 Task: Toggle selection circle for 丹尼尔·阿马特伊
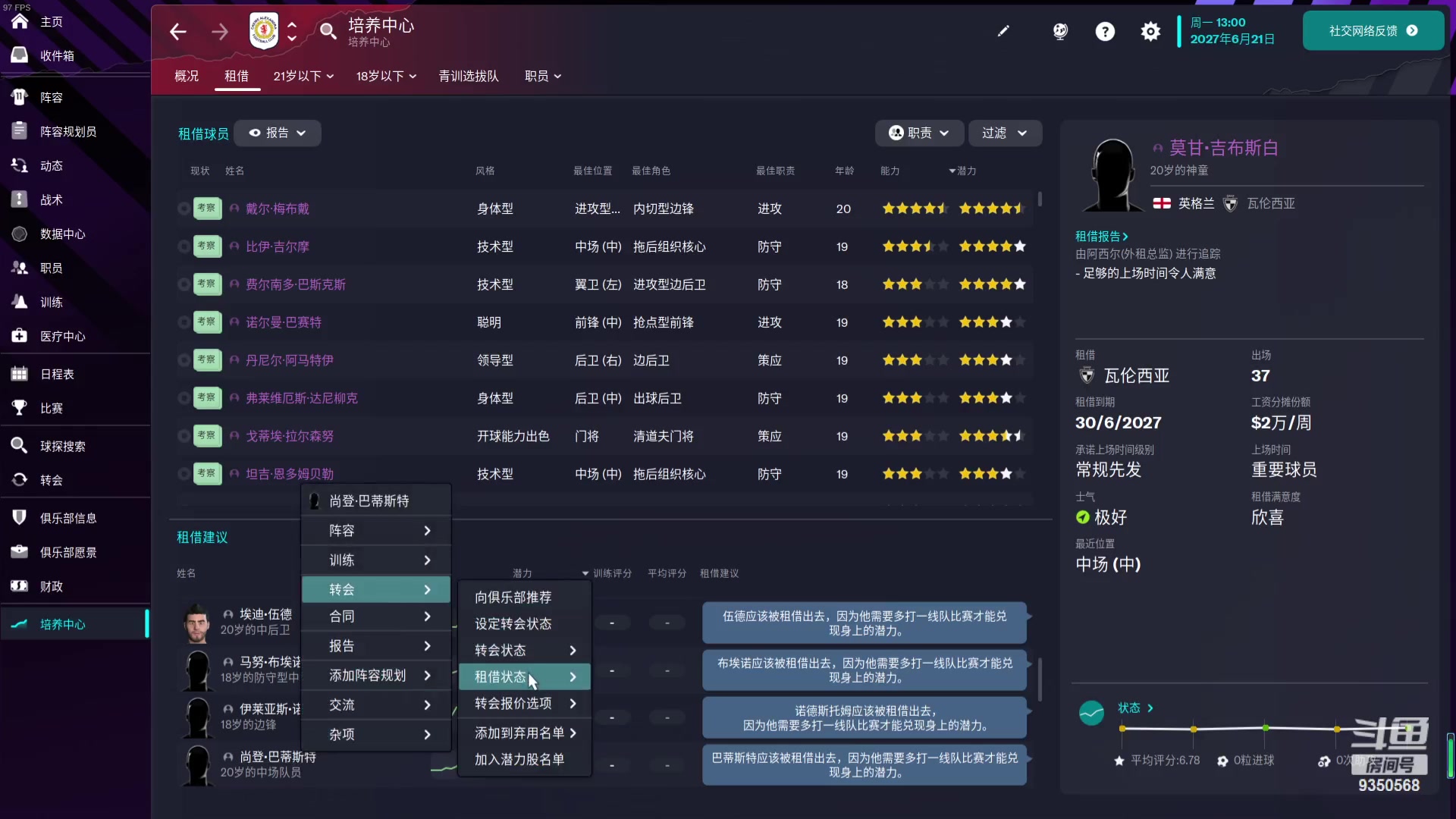click(184, 360)
